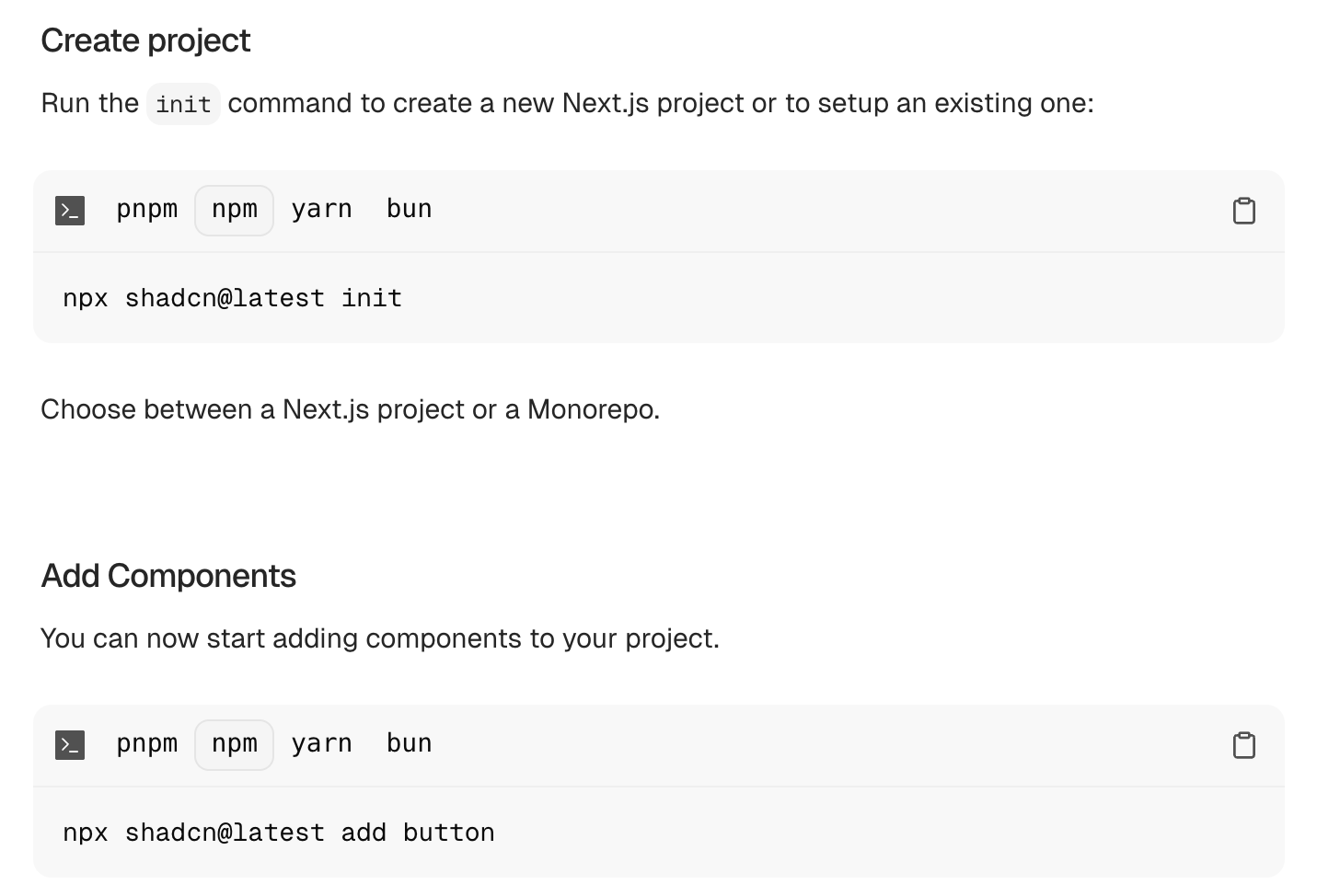Click the 'npx shadcn@latest add button' code line

point(279,833)
